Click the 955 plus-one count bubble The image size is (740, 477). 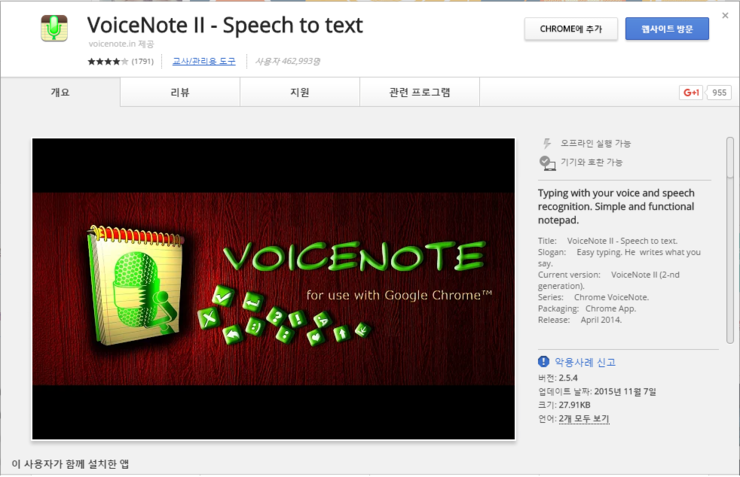tap(719, 92)
